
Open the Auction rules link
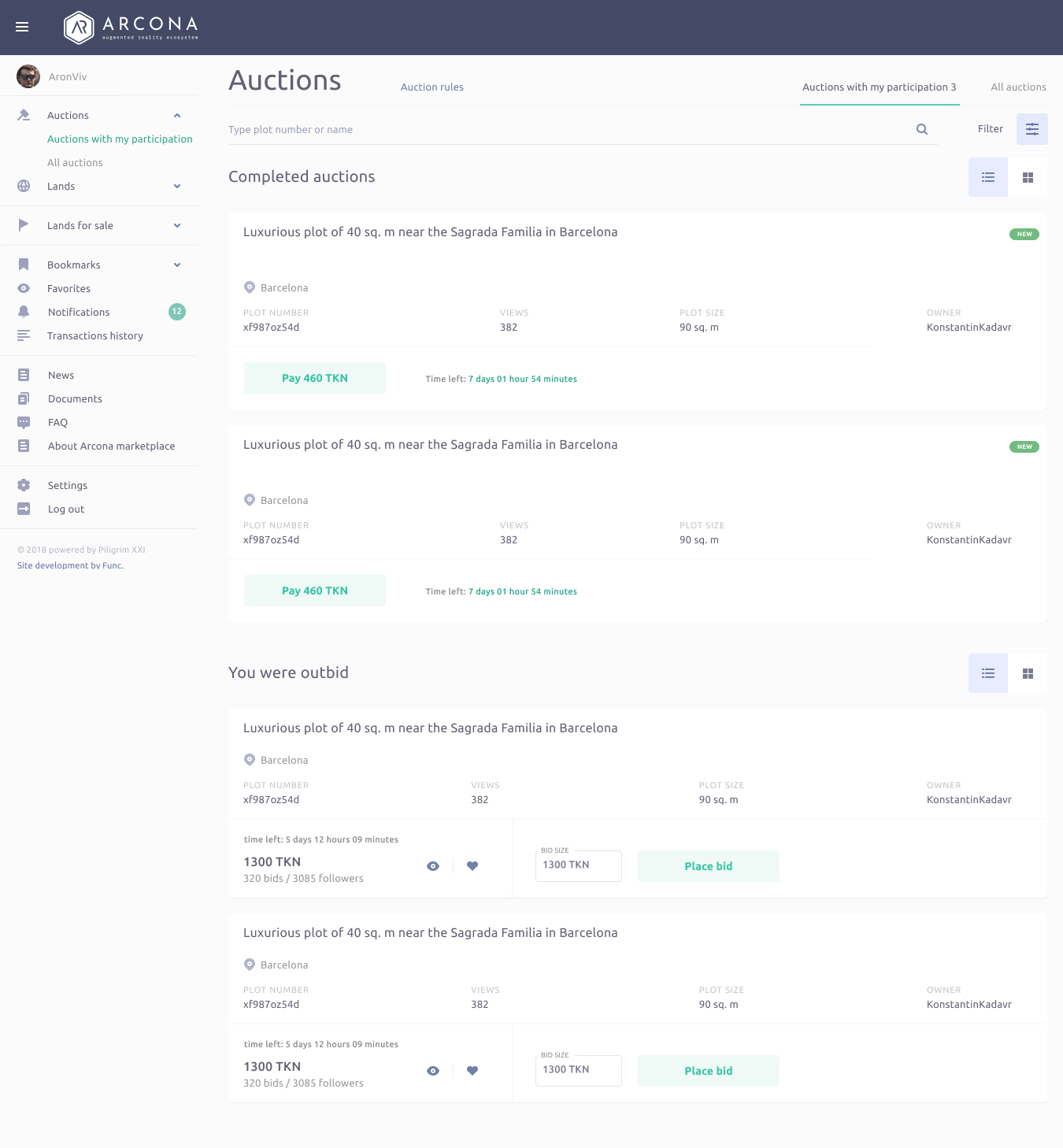pyautogui.click(x=431, y=87)
